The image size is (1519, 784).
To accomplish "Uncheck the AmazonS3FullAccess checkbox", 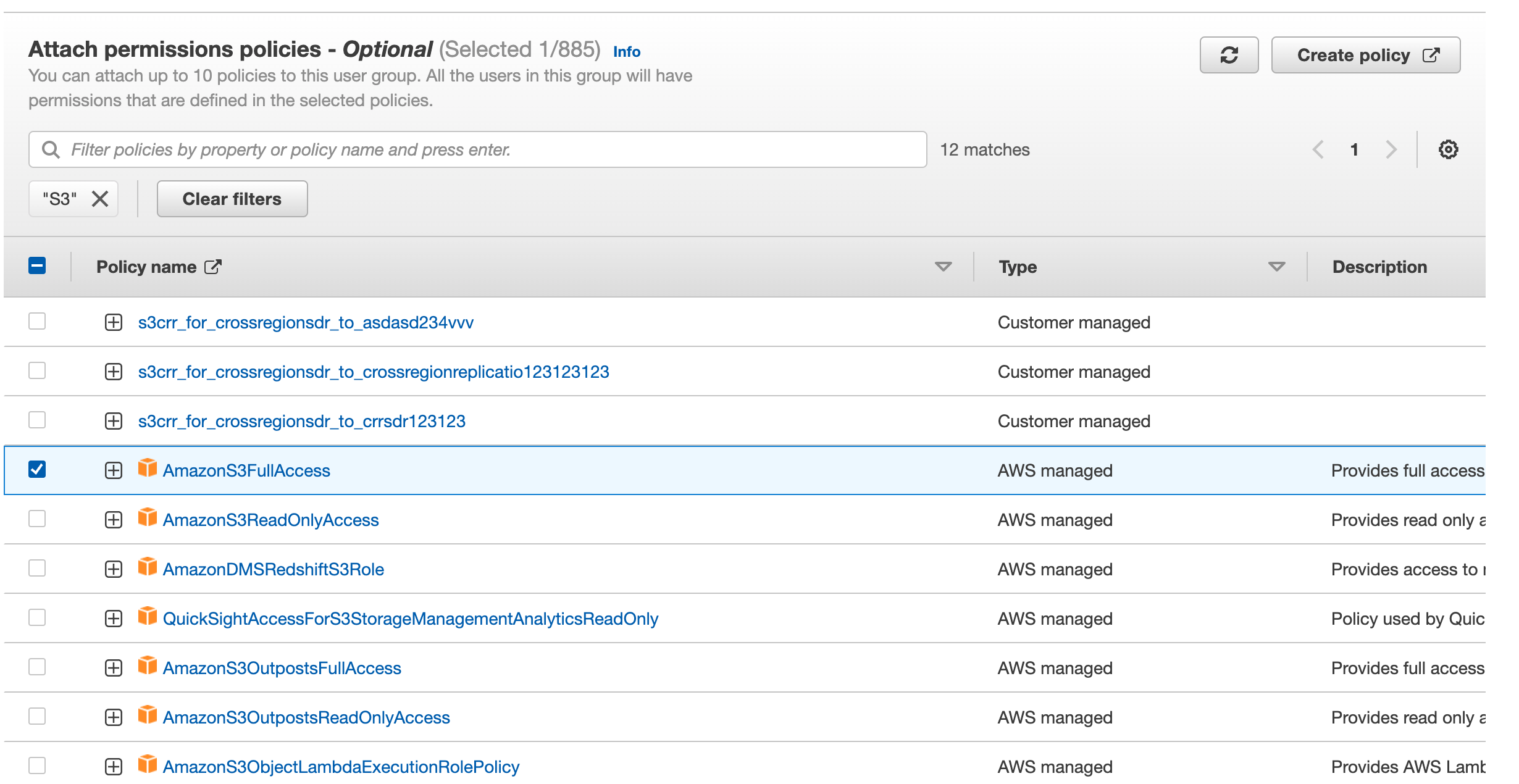I will pyautogui.click(x=37, y=469).
